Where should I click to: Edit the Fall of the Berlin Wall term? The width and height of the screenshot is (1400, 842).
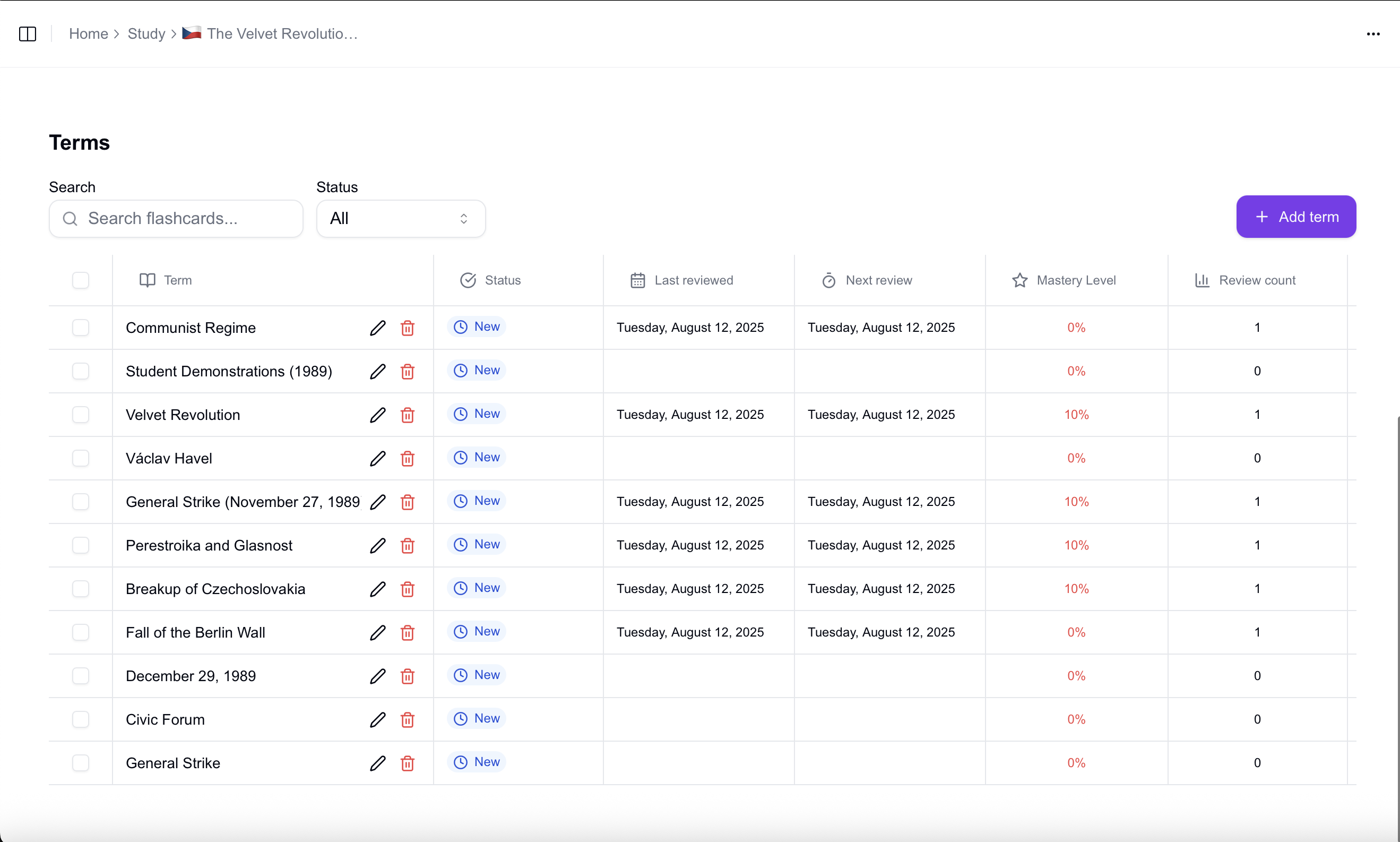[x=378, y=633]
